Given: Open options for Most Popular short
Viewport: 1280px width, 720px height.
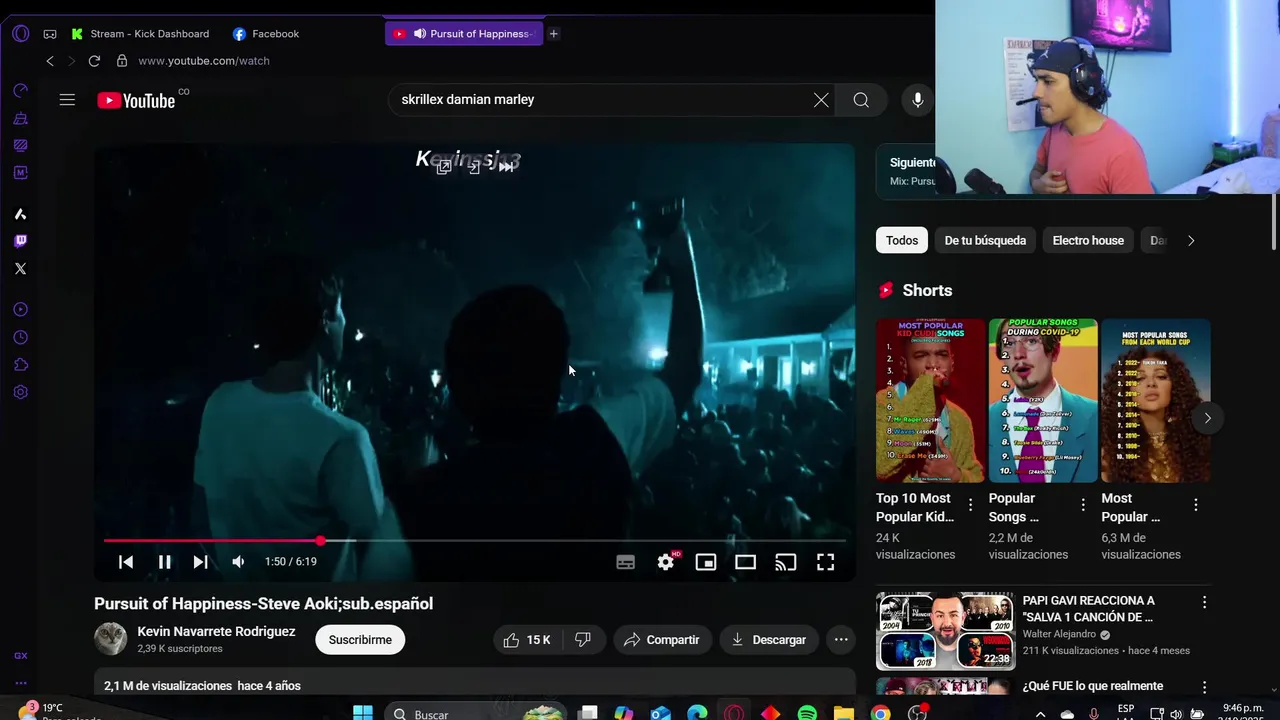Looking at the screenshot, I should click(x=1196, y=505).
